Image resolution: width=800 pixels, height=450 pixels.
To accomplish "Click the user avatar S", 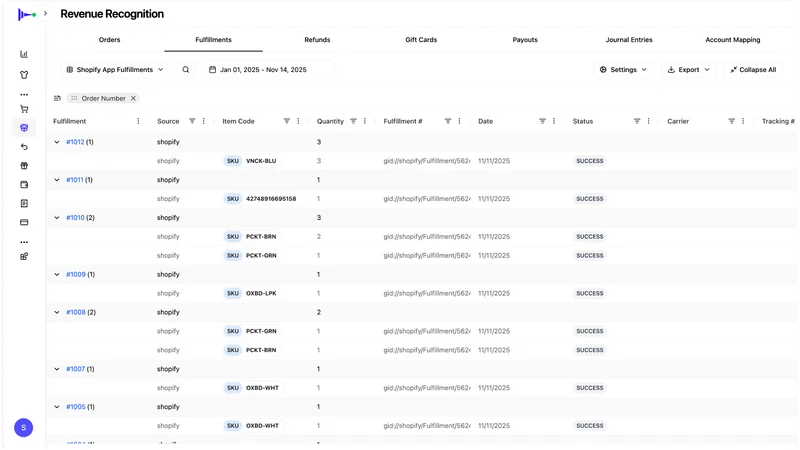I will [x=23, y=428].
